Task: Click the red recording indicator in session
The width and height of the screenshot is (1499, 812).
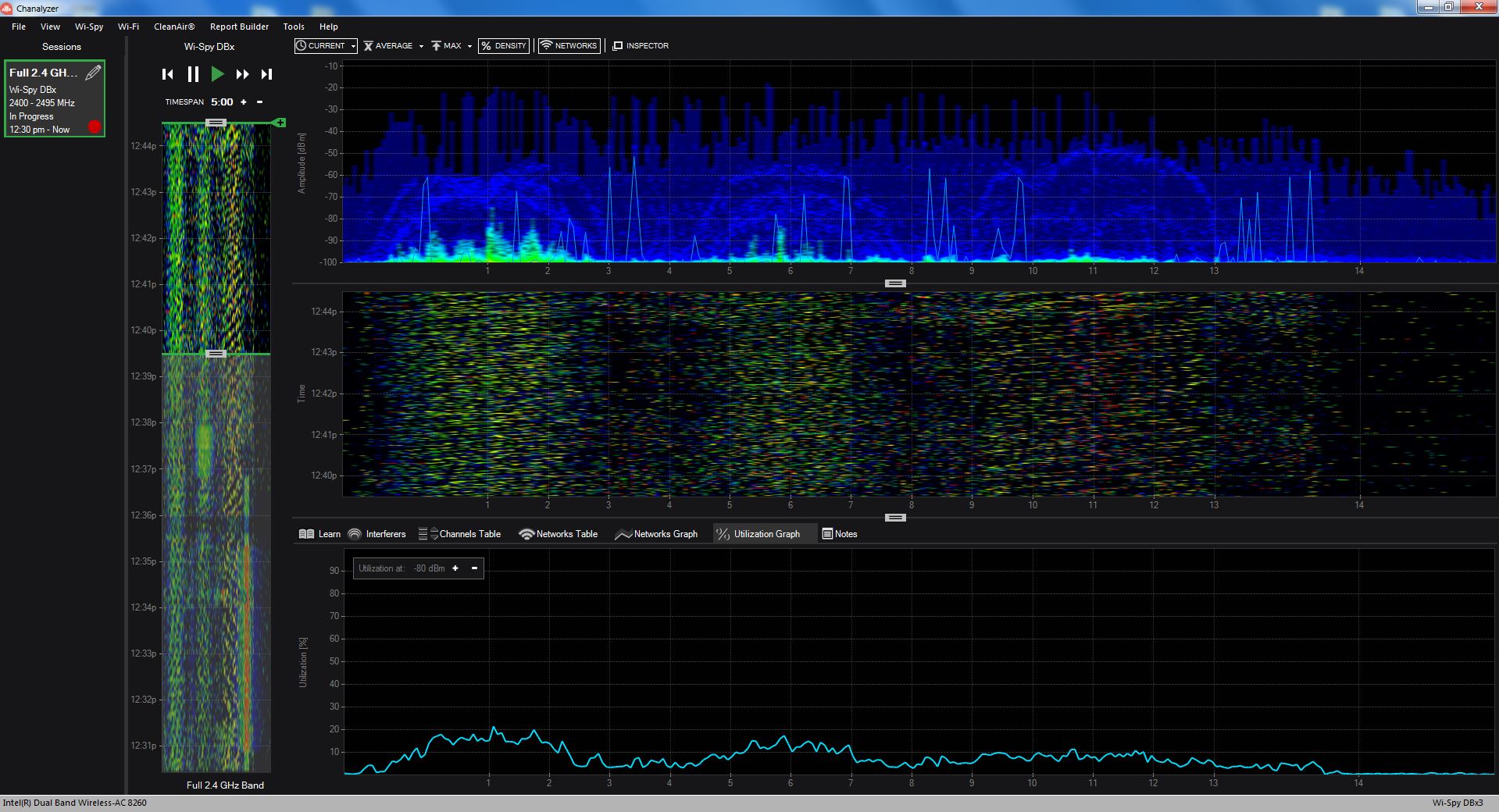Action: (95, 126)
